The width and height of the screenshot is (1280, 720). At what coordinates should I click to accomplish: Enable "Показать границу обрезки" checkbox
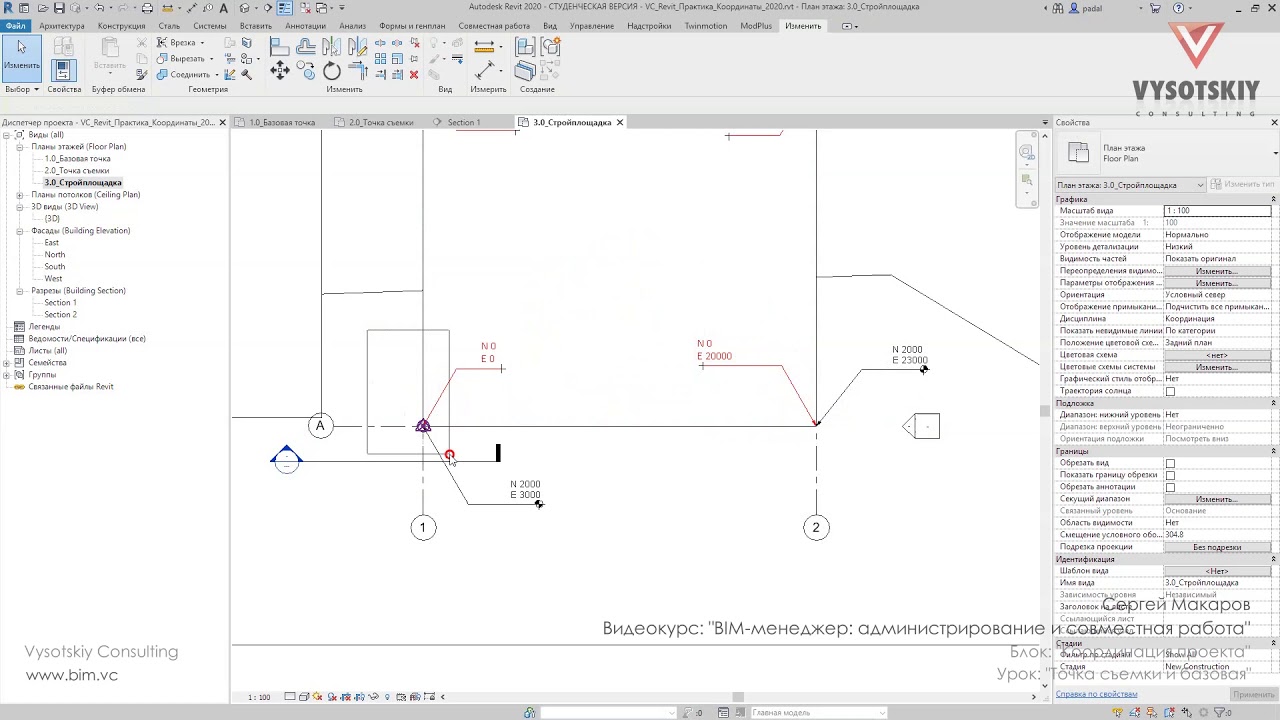click(x=1170, y=475)
